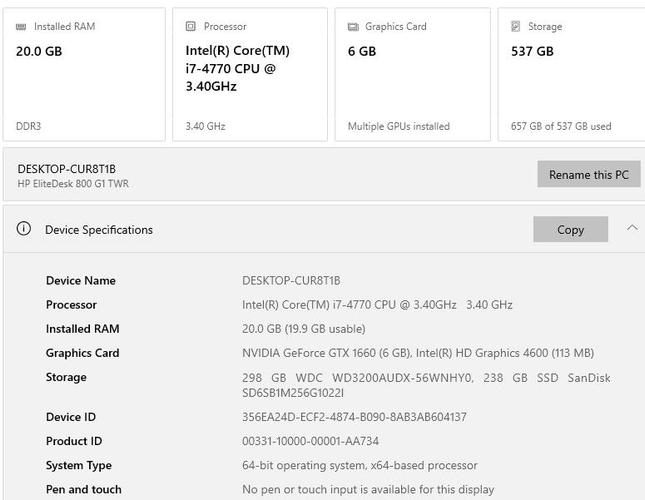The width and height of the screenshot is (645, 500).
Task: Select the 537 GB storage value
Action: tap(532, 51)
